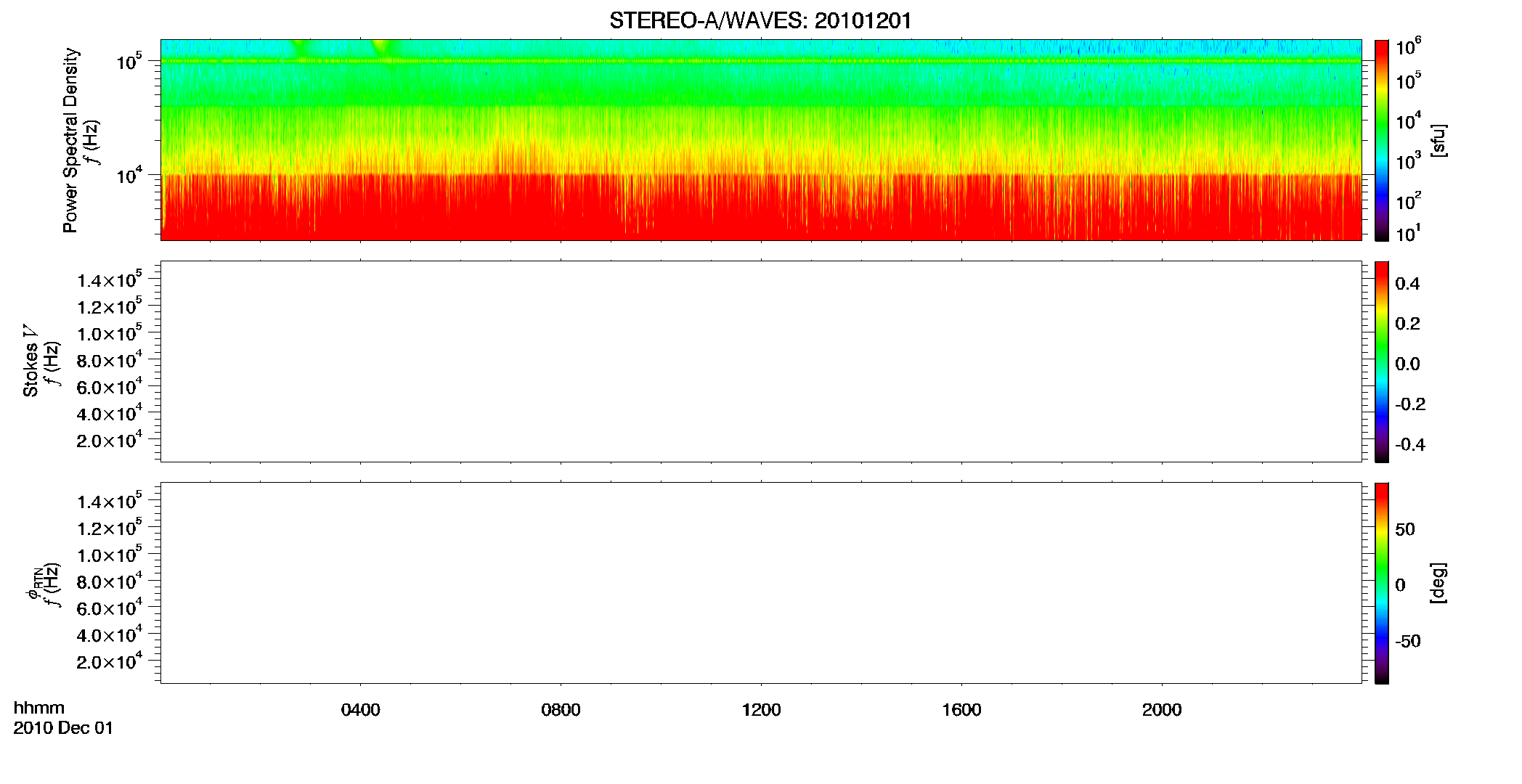Click the 50 label on the degree colorbar
The image size is (1522, 784).
pos(1405,529)
